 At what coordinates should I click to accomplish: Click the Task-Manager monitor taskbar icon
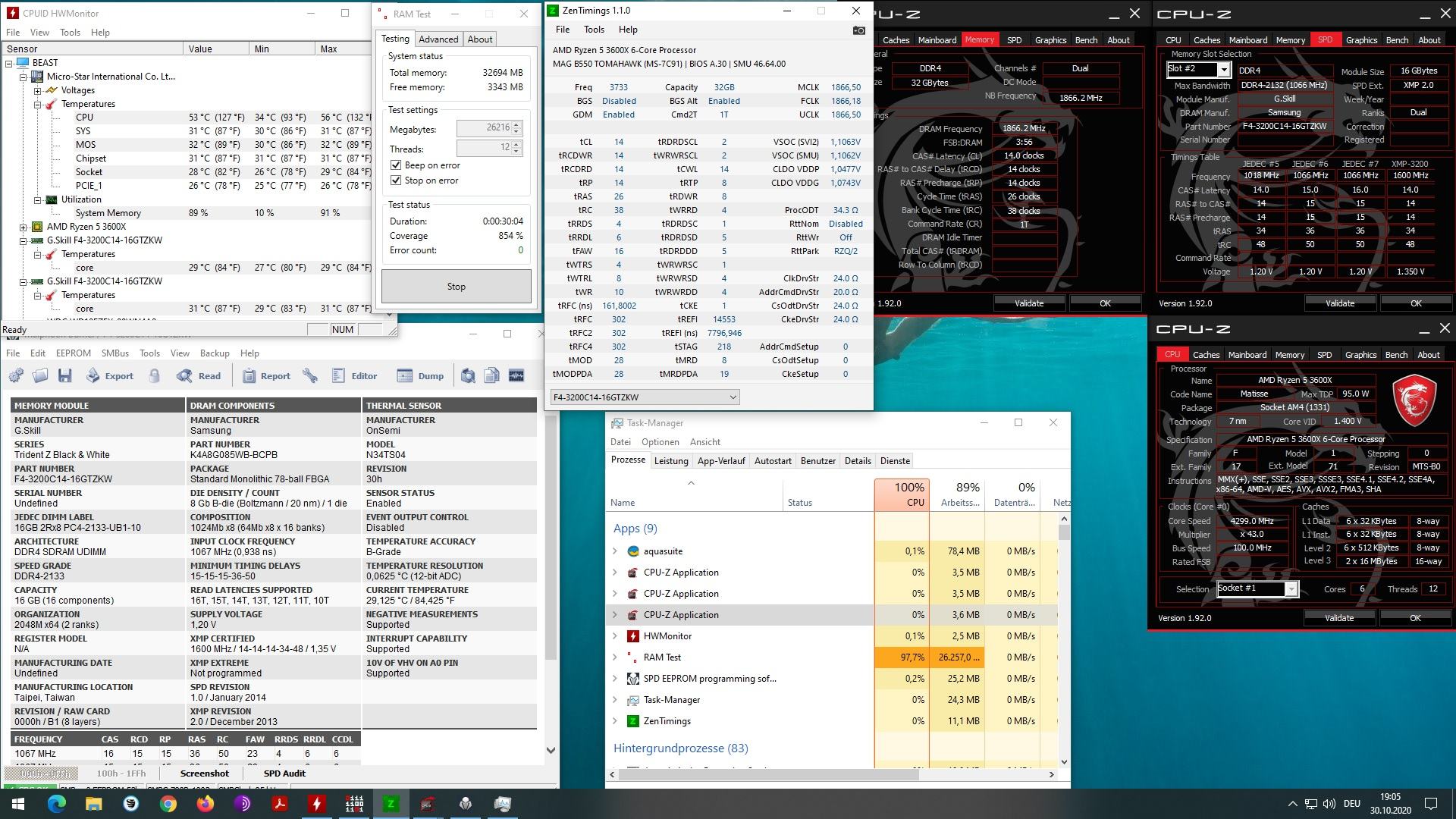pyautogui.click(x=502, y=804)
